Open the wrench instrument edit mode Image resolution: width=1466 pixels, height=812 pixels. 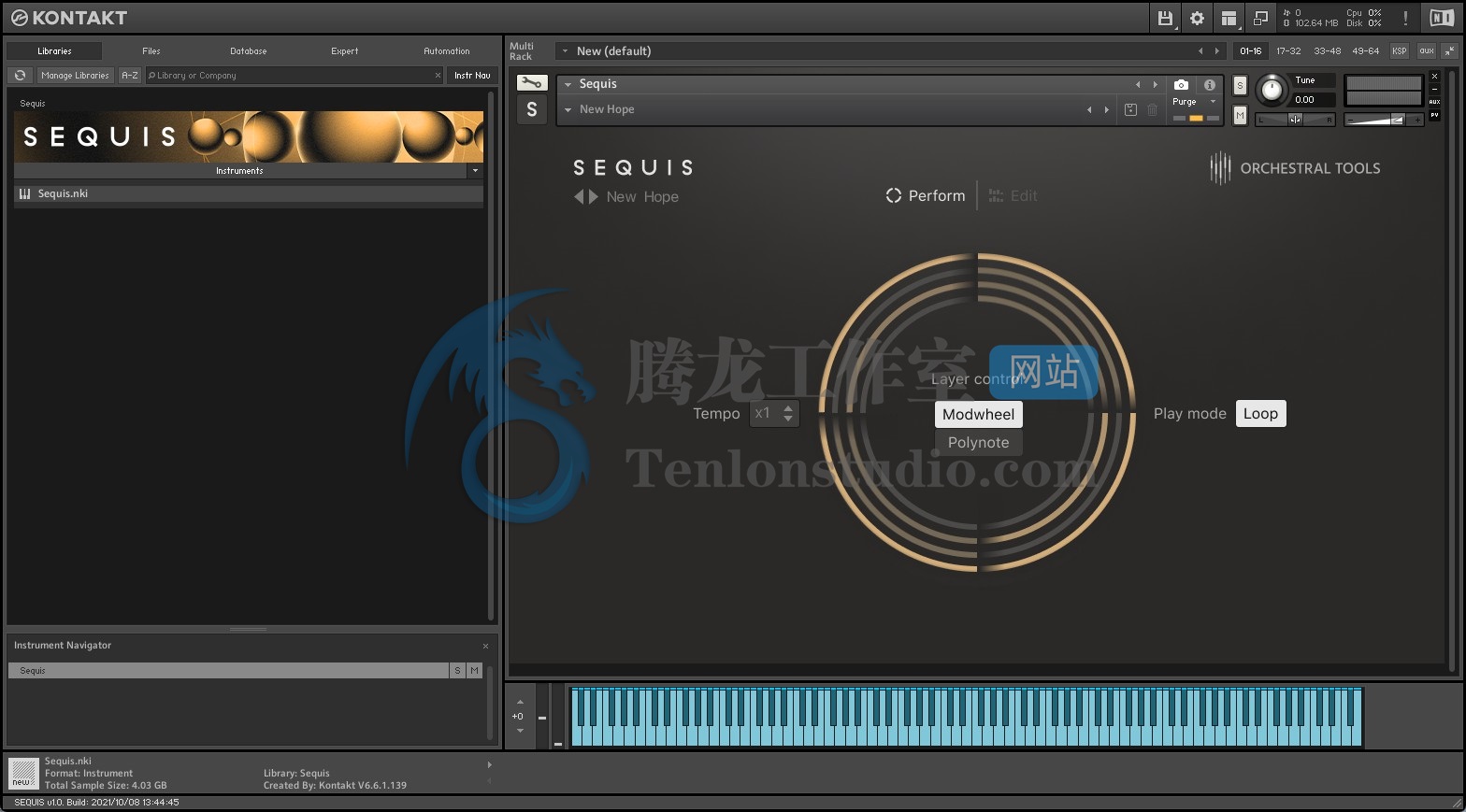[x=531, y=83]
